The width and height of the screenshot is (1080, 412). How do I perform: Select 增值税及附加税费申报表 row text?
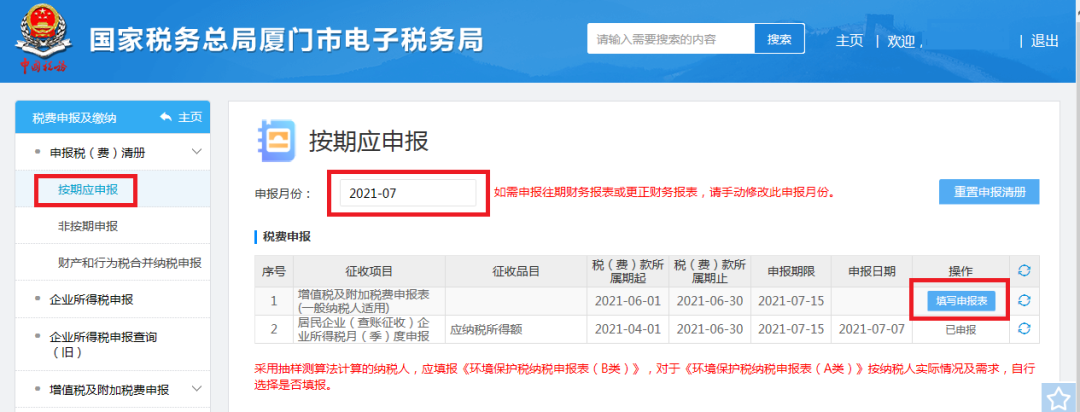(364, 300)
